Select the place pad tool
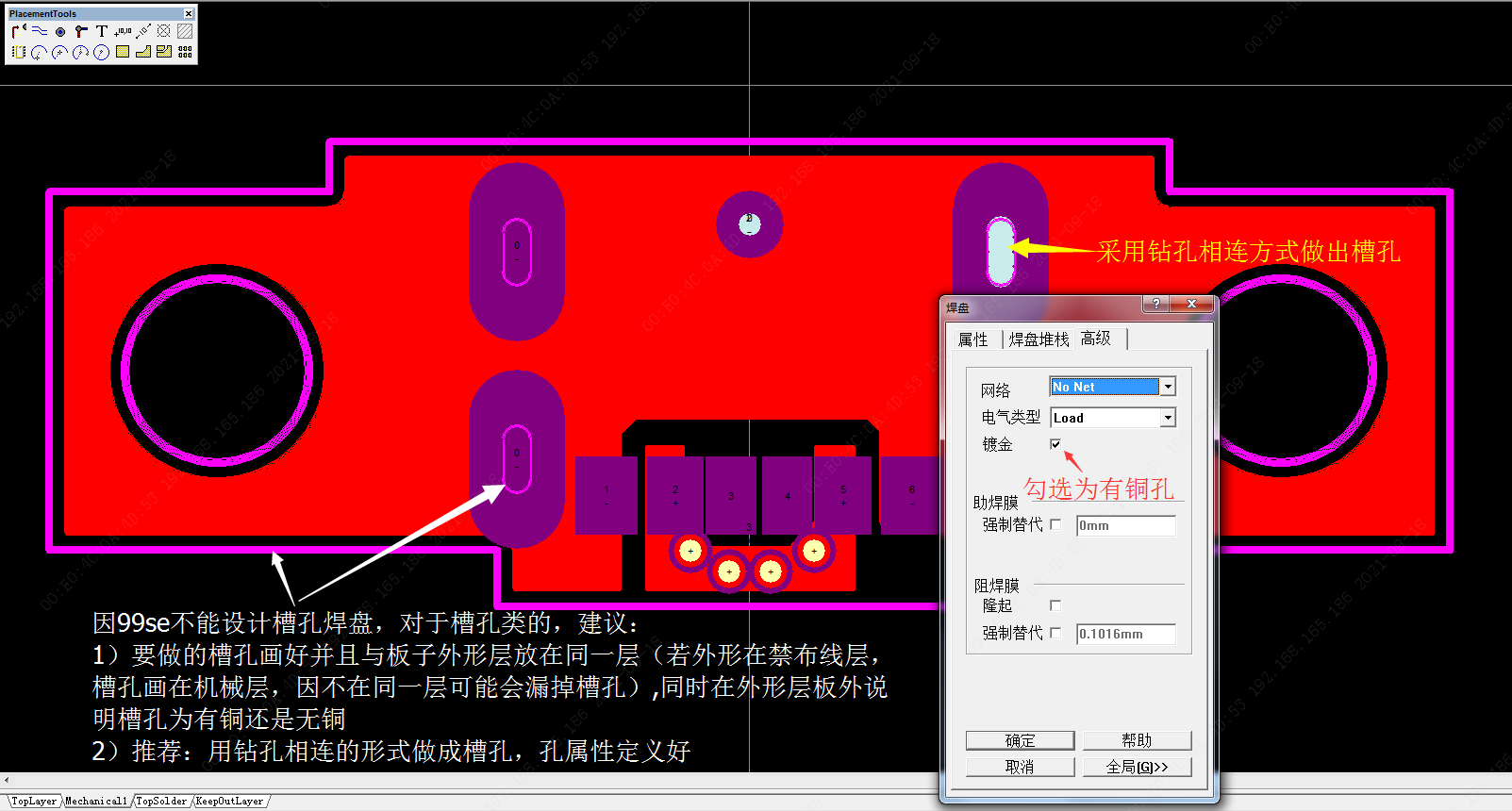Viewport: 1512px width, 811px height. click(x=60, y=31)
